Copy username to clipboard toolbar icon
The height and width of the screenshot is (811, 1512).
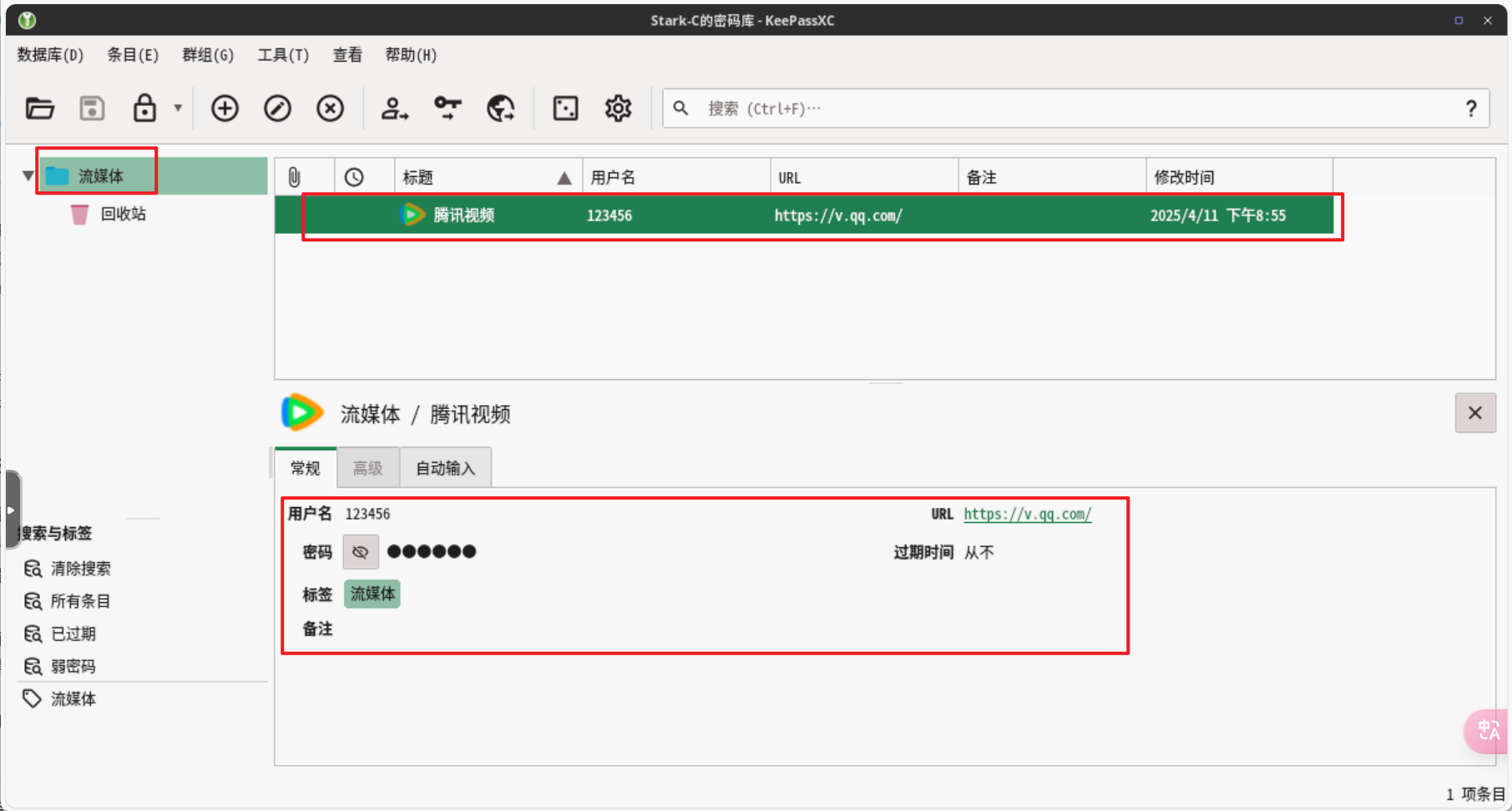(x=394, y=109)
